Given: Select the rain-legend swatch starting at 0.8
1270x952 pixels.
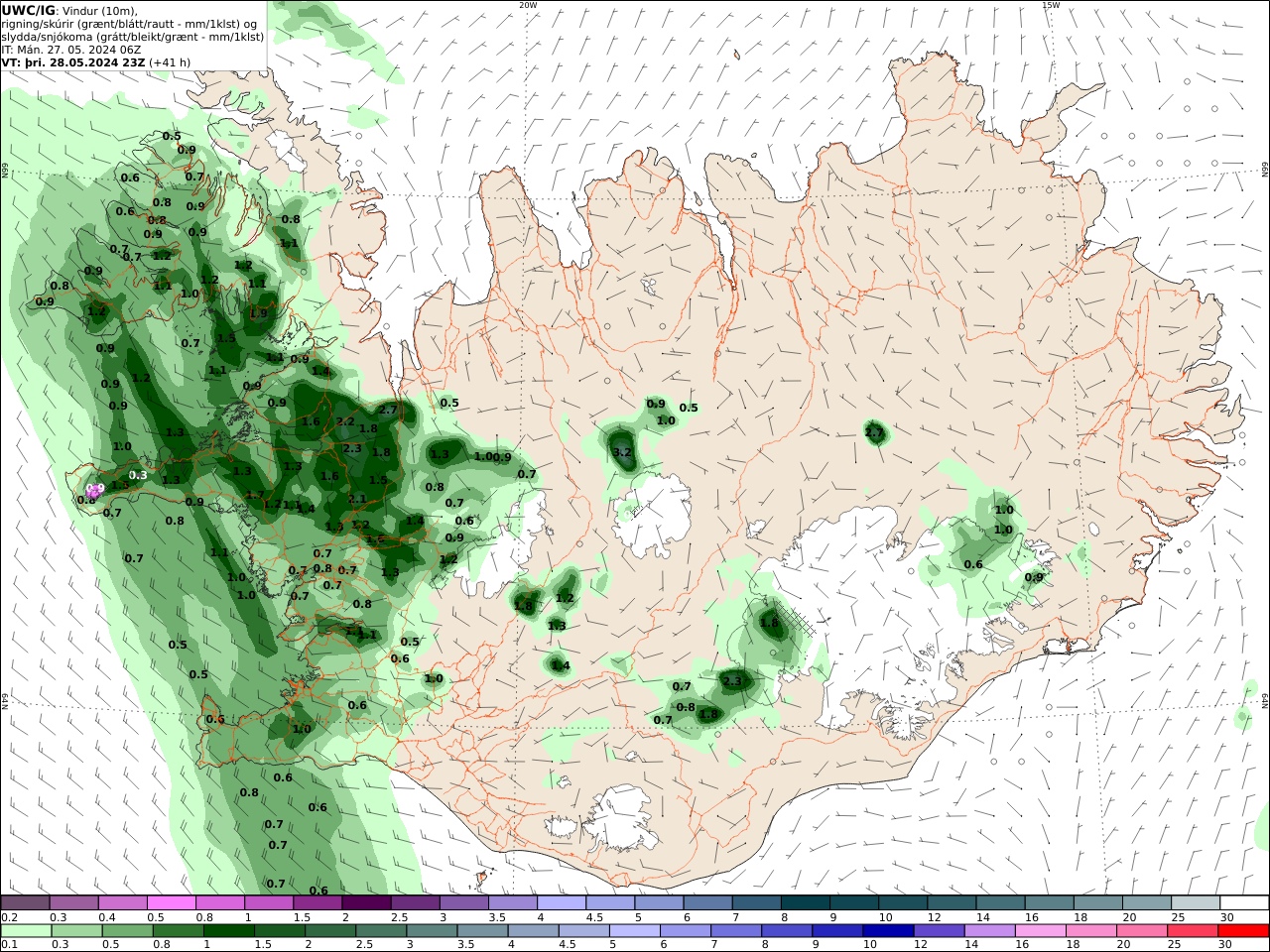Looking at the screenshot, I should (178, 931).
